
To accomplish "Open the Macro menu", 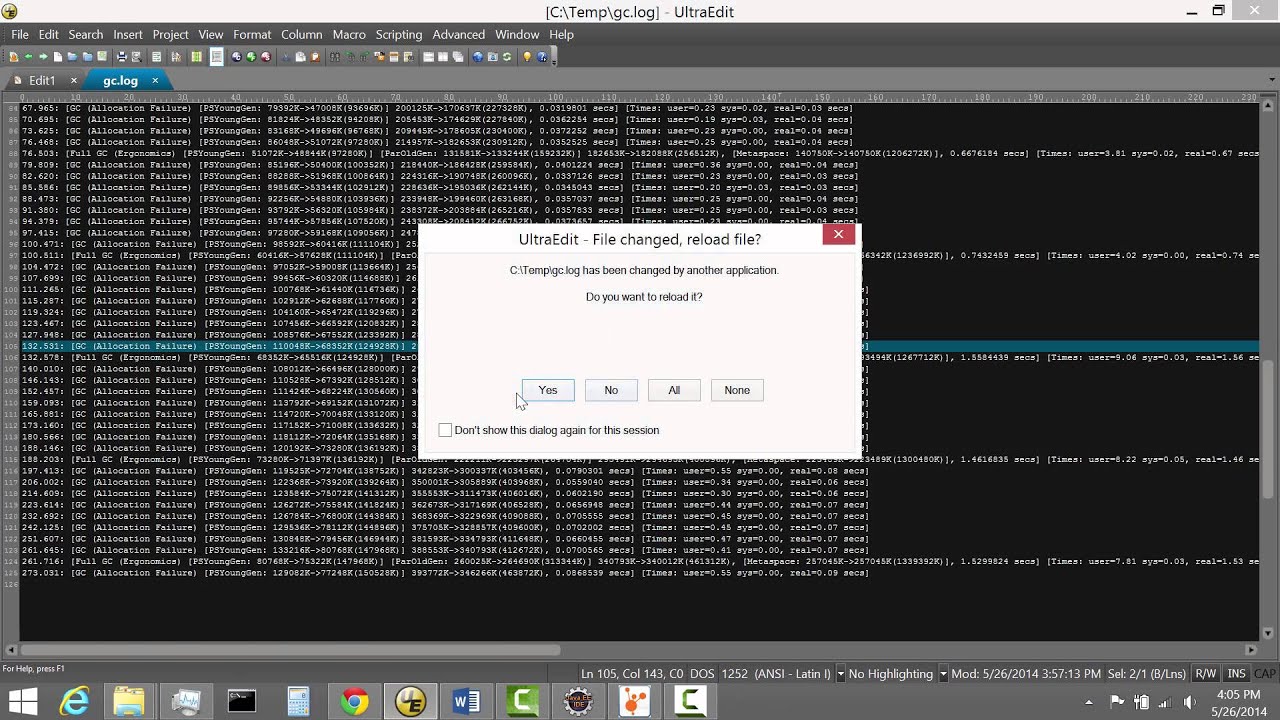I will tap(349, 34).
